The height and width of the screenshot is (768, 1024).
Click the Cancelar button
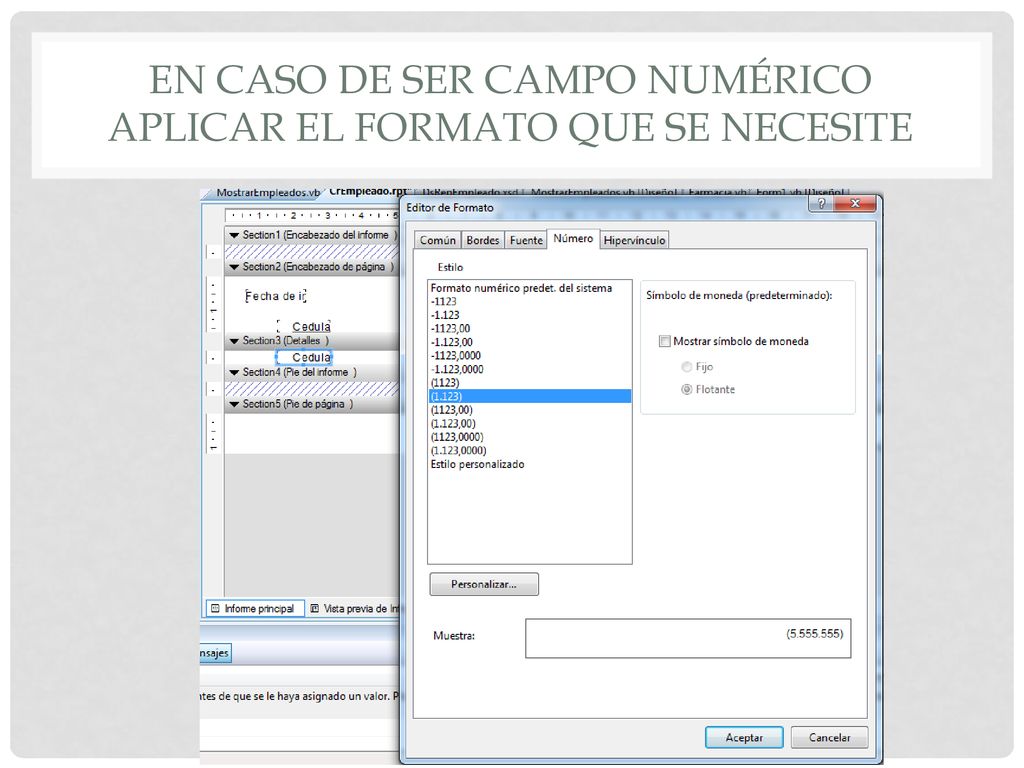tap(829, 737)
